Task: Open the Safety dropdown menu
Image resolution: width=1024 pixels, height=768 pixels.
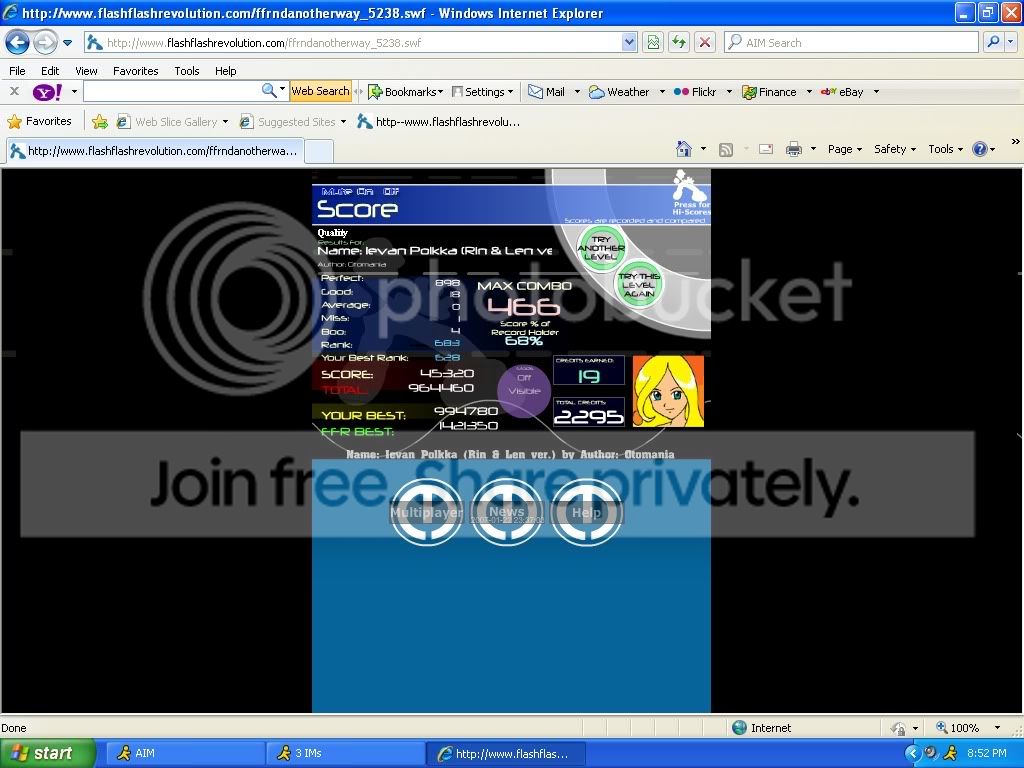Action: 895,149
